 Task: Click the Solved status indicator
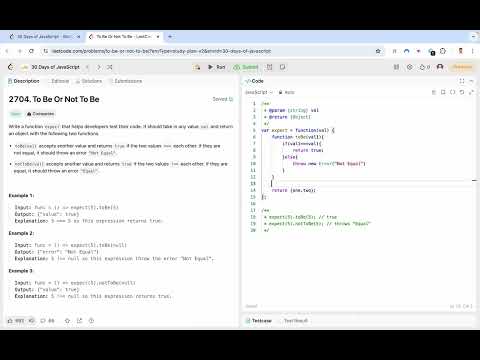click(223, 99)
